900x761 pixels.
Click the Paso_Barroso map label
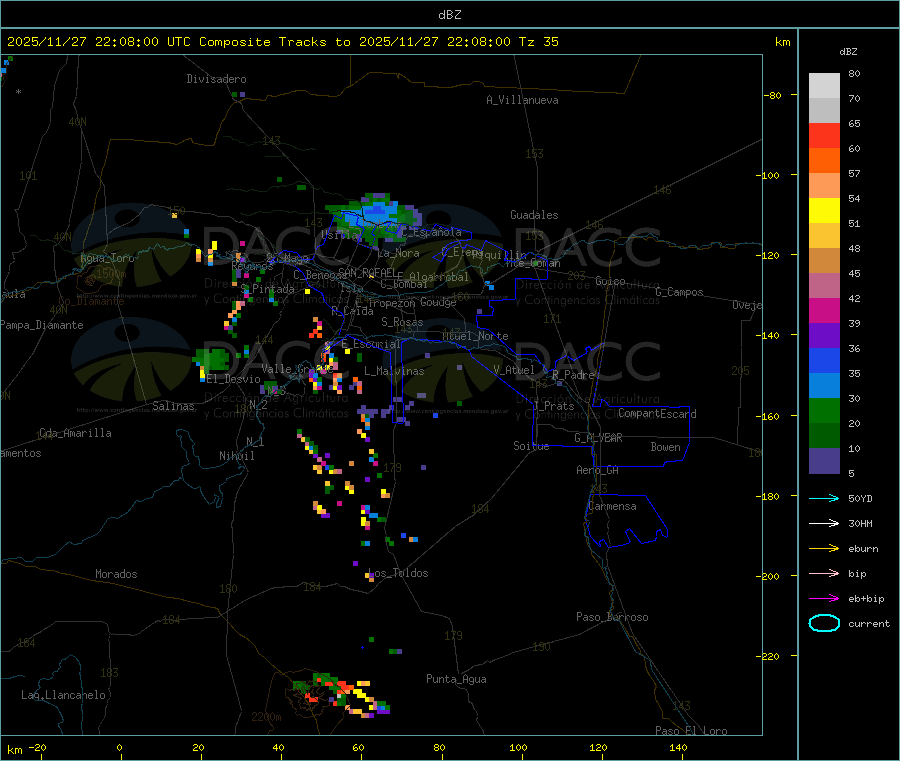(612, 617)
